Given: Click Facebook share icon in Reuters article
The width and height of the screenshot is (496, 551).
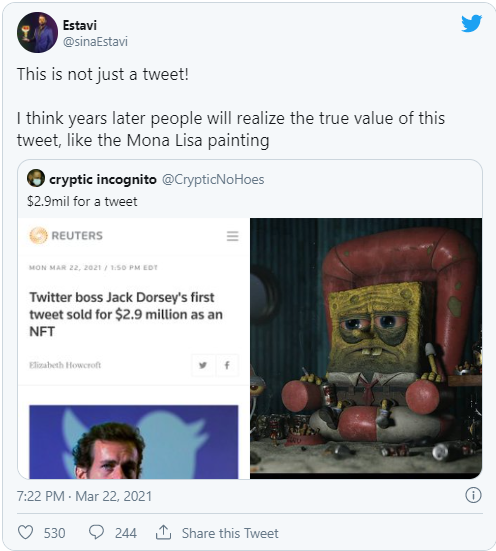Looking at the screenshot, I should click(x=227, y=365).
